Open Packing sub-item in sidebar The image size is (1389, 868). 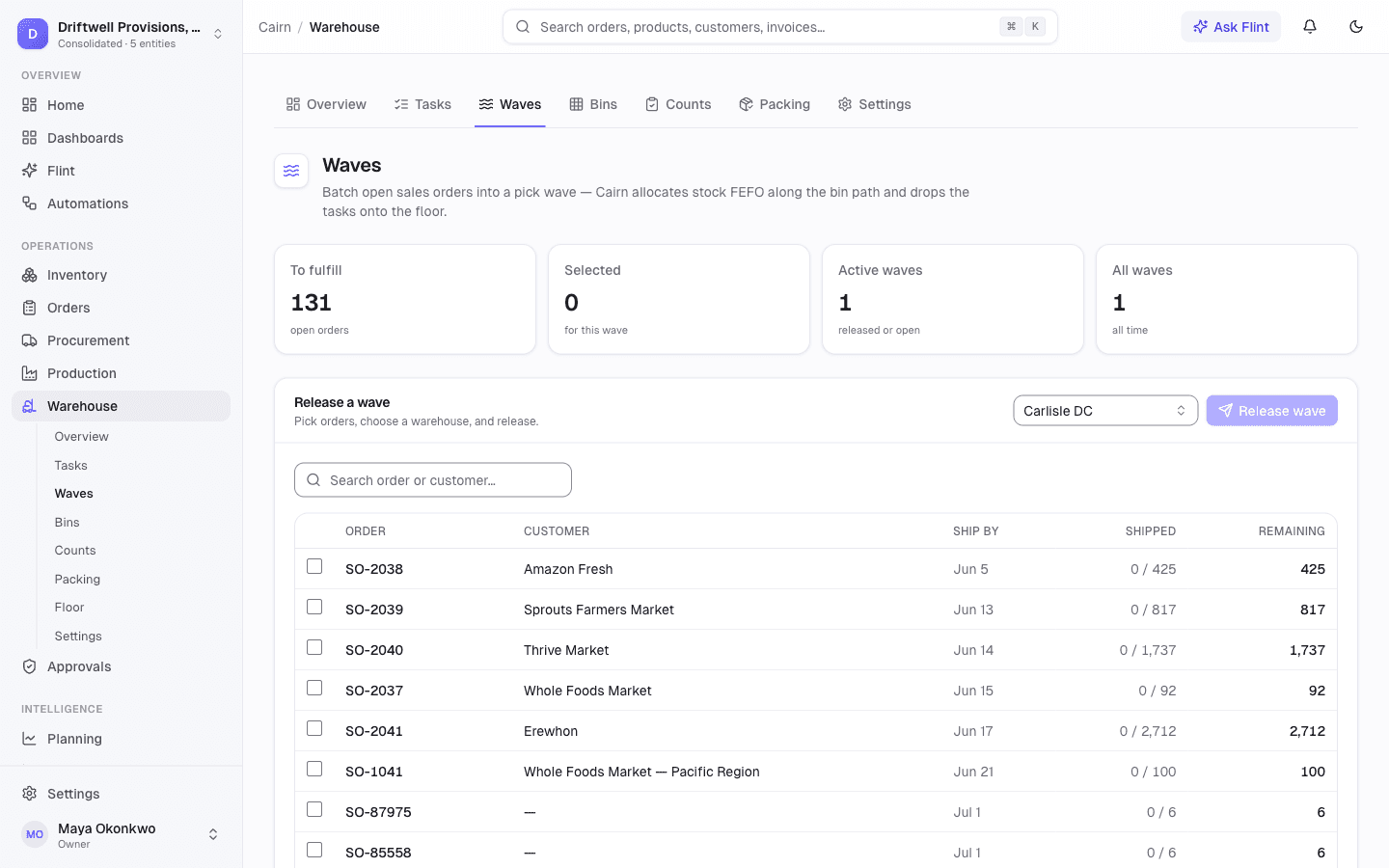coord(77,580)
